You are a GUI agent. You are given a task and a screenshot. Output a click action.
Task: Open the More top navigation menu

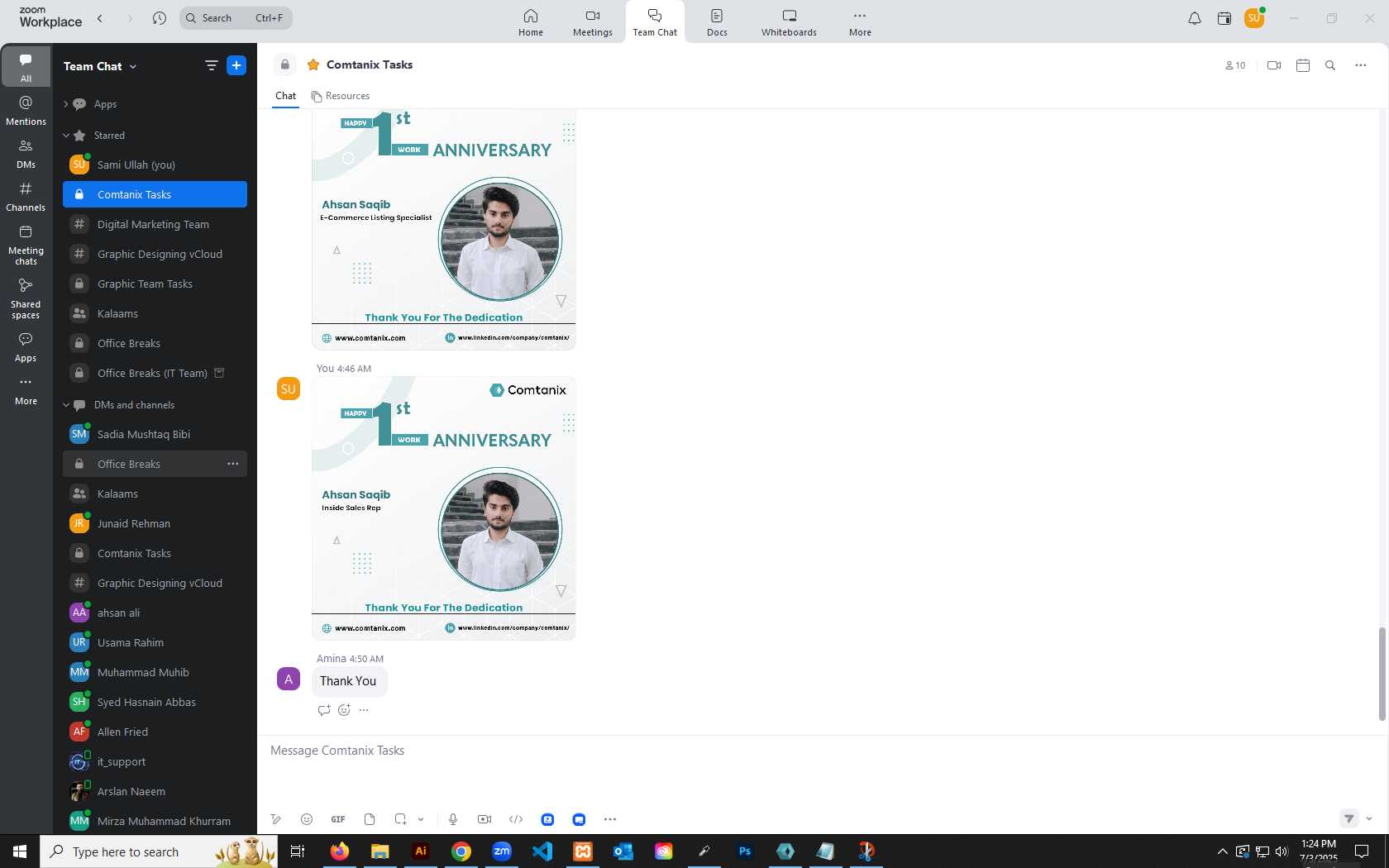(x=860, y=22)
